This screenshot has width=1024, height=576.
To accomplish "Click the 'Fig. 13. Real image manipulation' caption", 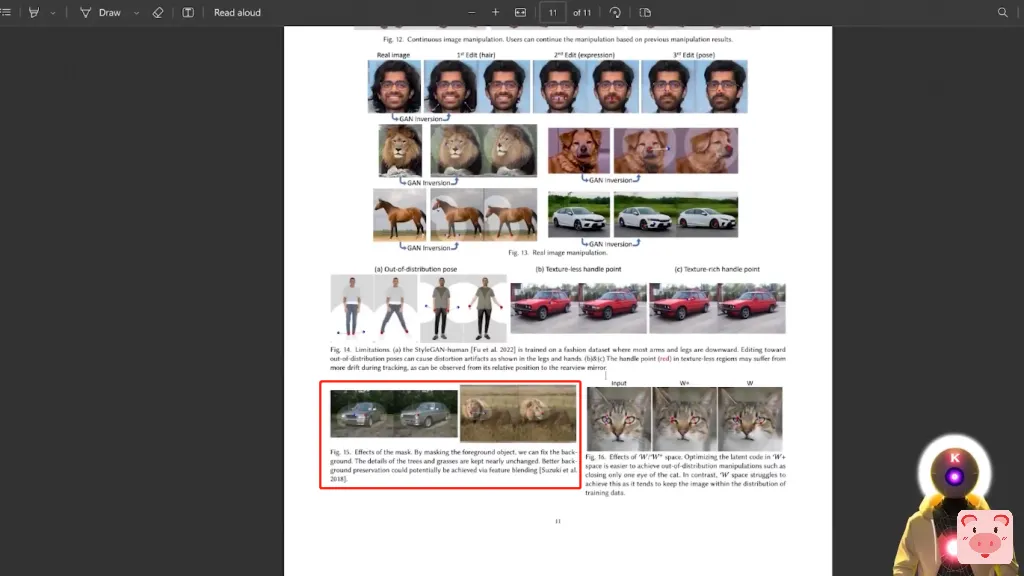I will [558, 252].
